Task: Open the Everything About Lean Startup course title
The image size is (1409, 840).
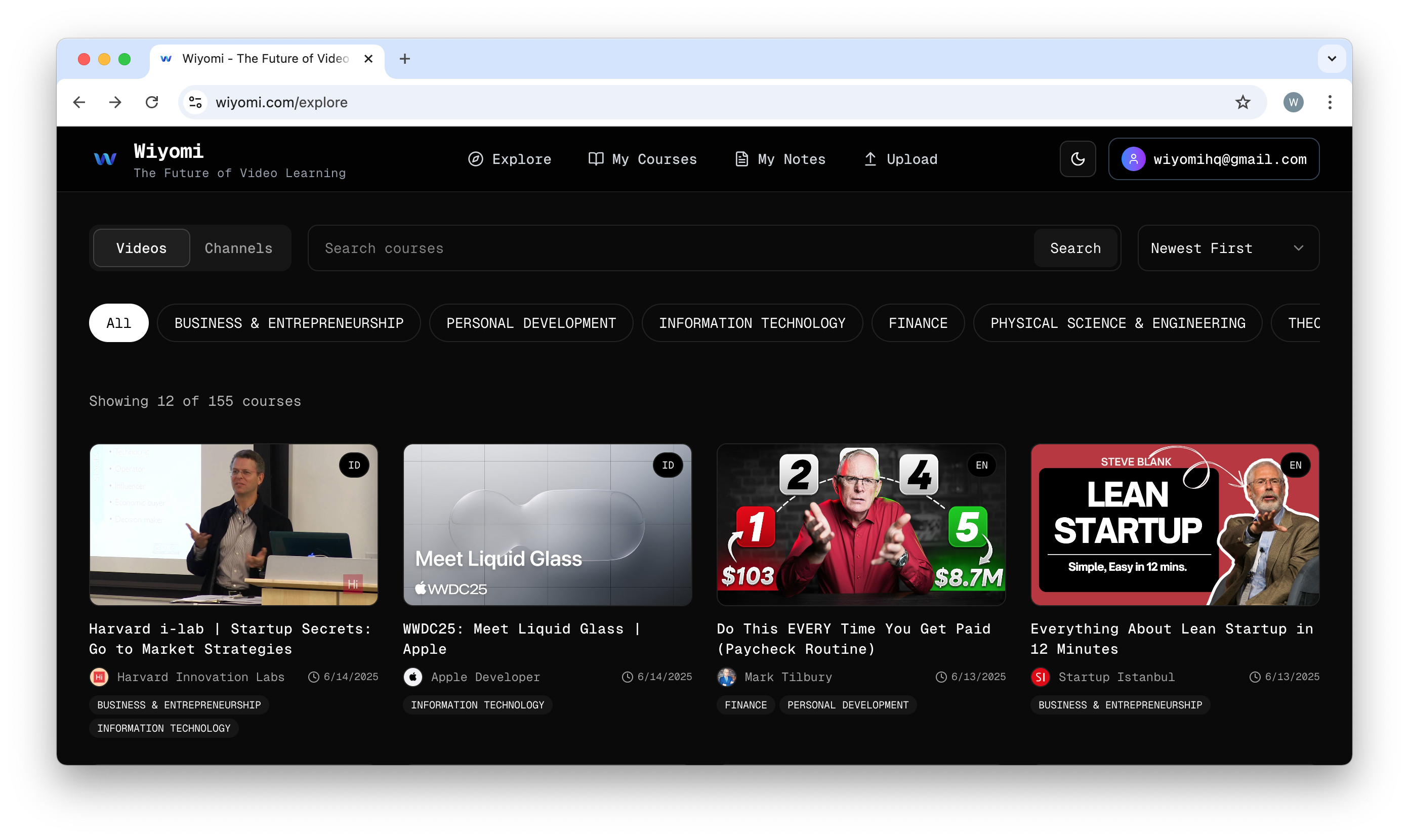Action: (x=1171, y=639)
